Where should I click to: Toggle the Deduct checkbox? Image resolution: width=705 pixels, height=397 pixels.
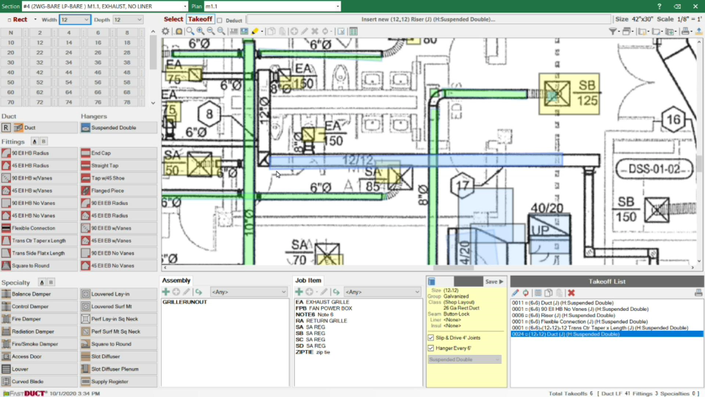pos(220,20)
